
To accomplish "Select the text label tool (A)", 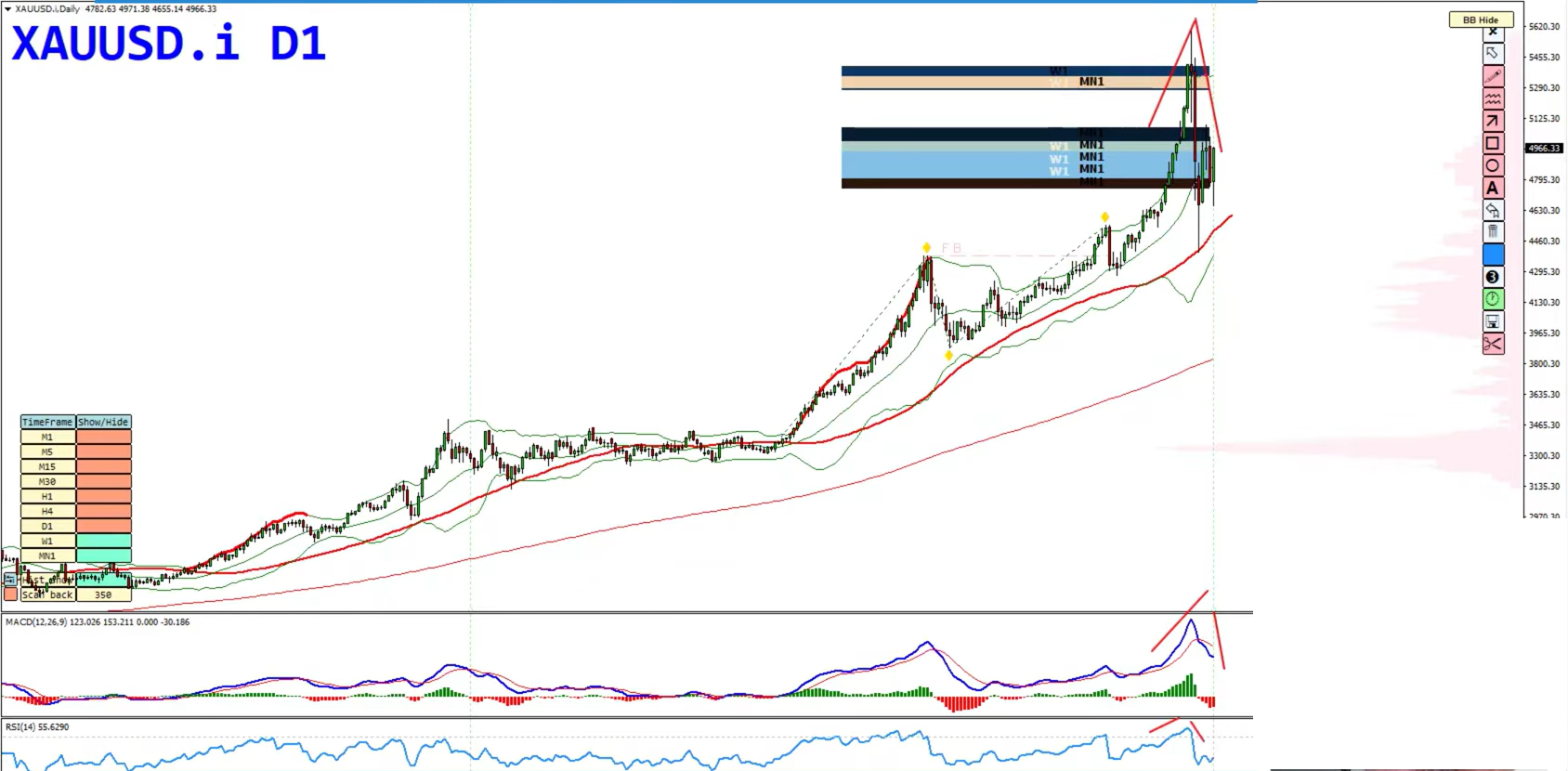I will 1493,188.
